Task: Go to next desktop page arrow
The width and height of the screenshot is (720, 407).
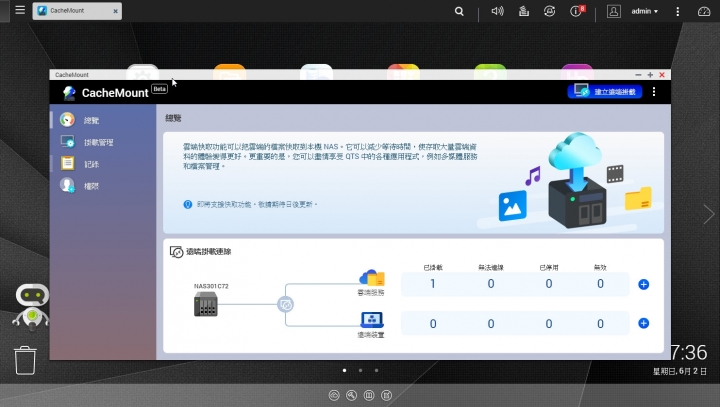Action: pyautogui.click(x=708, y=214)
